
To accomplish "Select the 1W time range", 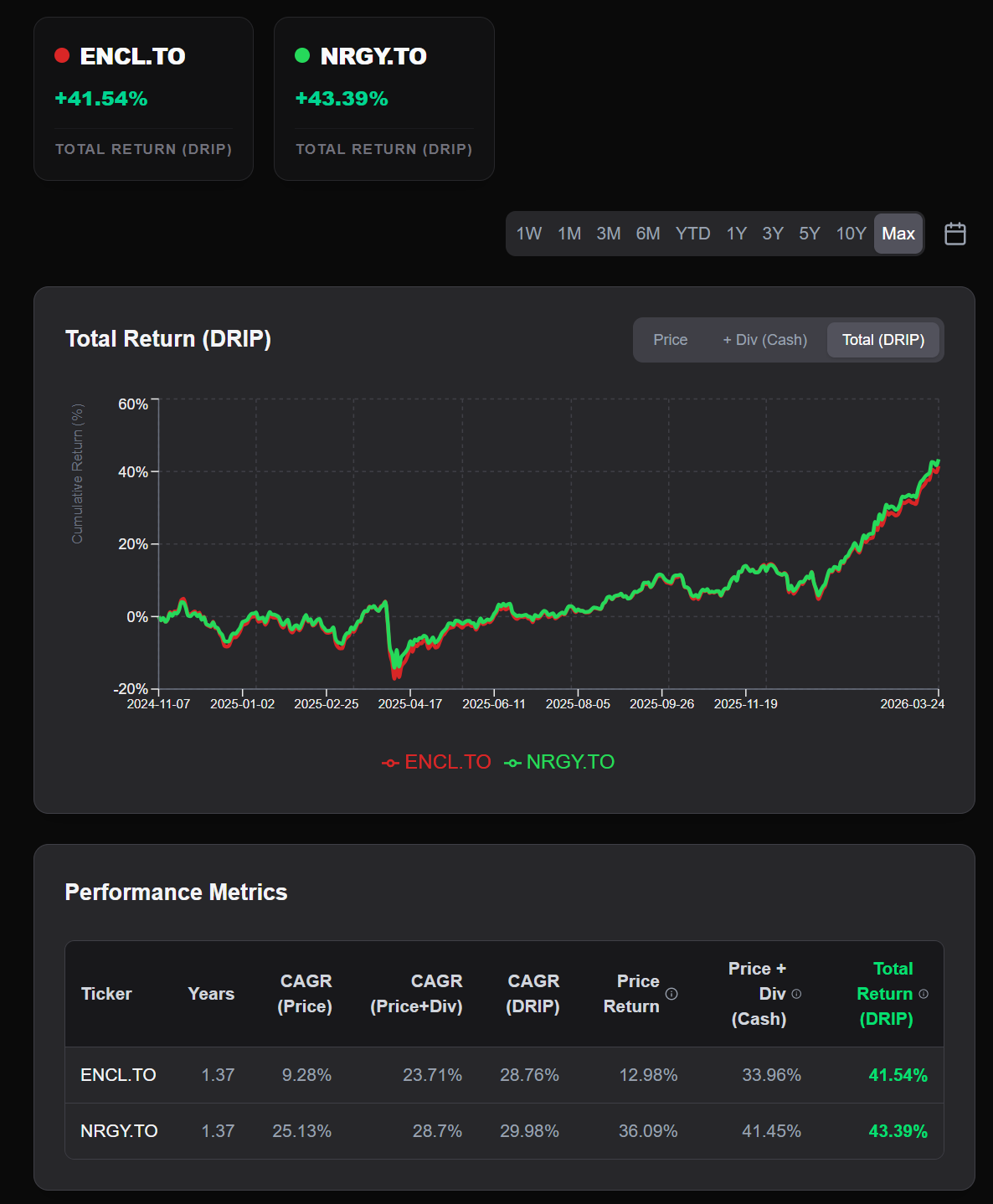I will [528, 234].
